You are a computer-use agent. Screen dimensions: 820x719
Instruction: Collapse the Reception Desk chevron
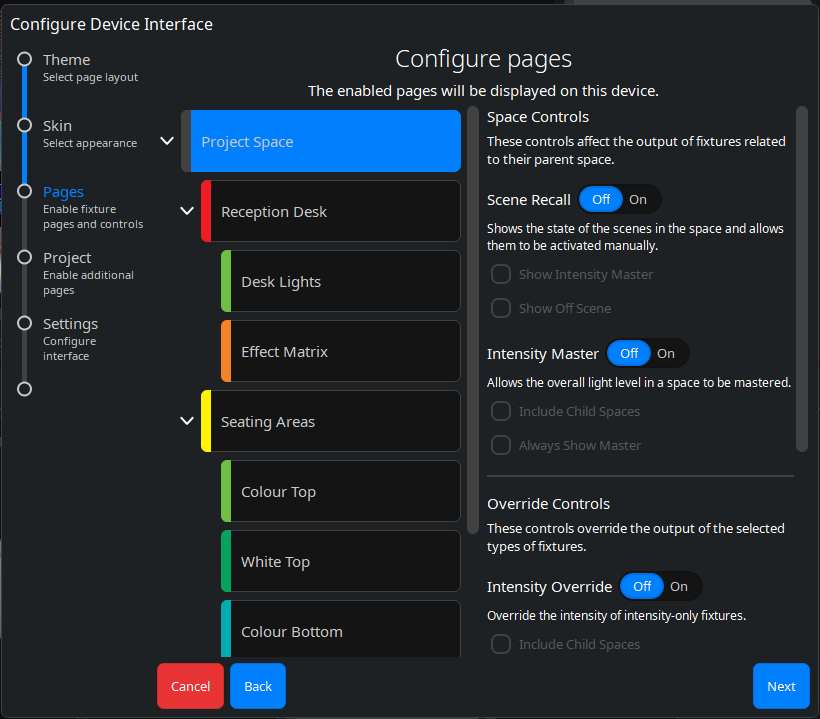coord(186,211)
